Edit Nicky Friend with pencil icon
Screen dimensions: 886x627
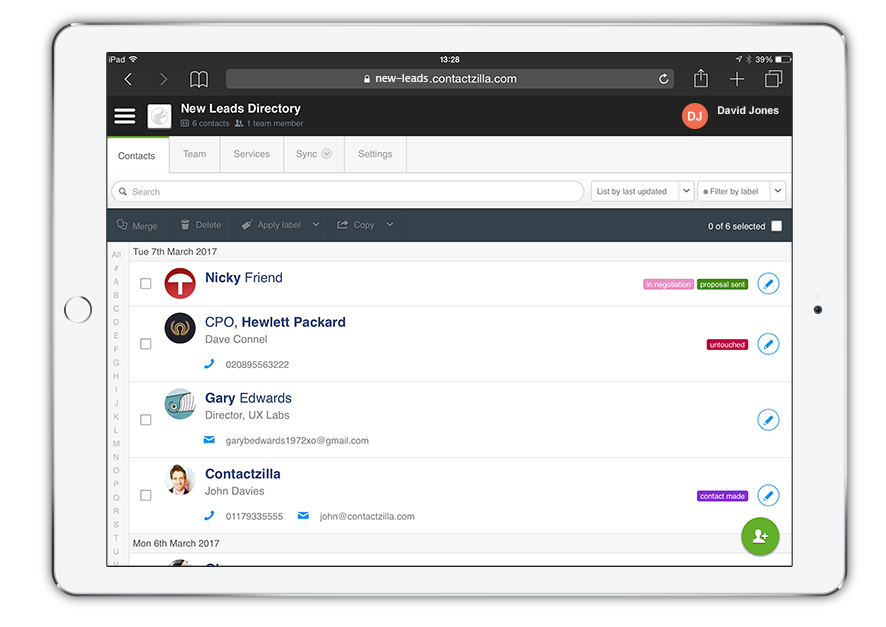(x=768, y=284)
